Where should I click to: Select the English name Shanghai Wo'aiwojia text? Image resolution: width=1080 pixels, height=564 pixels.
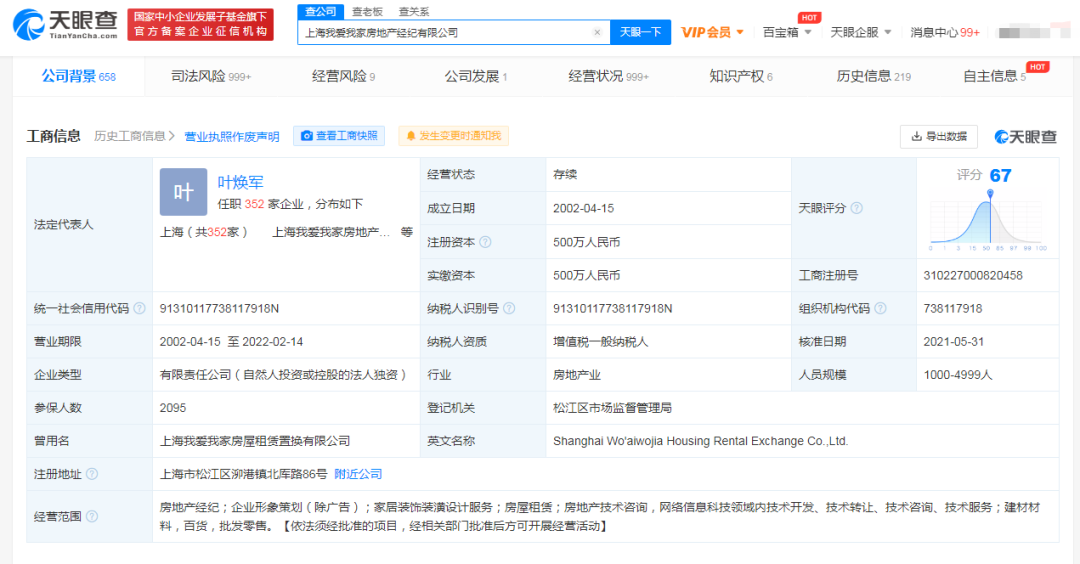coord(700,441)
